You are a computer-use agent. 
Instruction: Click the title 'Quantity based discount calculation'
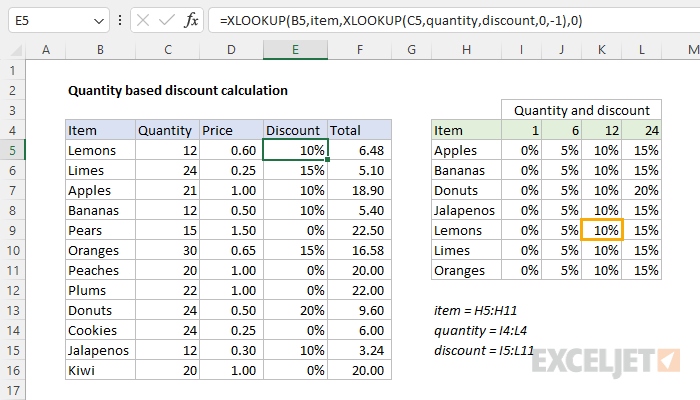click(x=178, y=91)
